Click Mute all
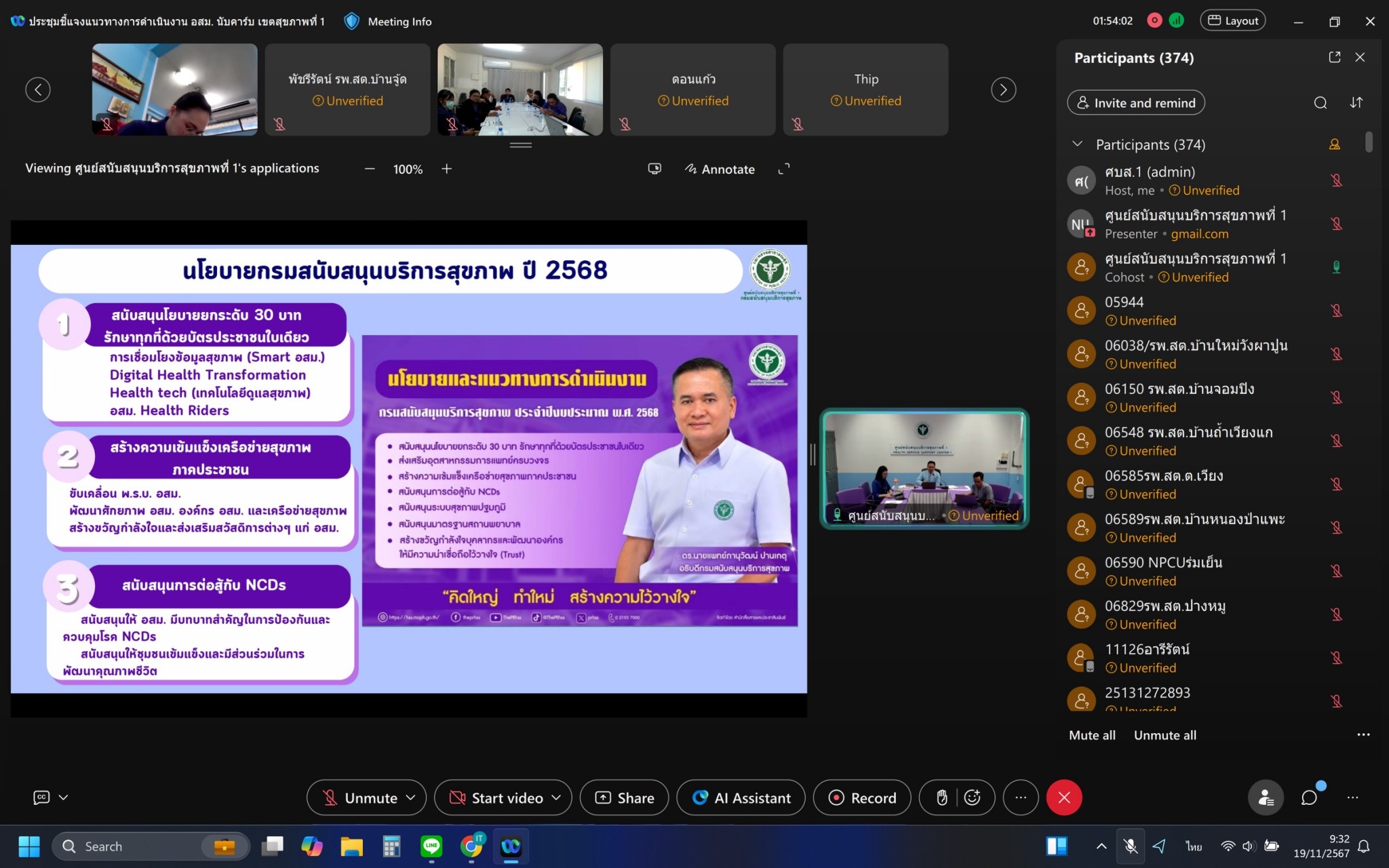The width and height of the screenshot is (1389, 868). pyautogui.click(x=1092, y=735)
